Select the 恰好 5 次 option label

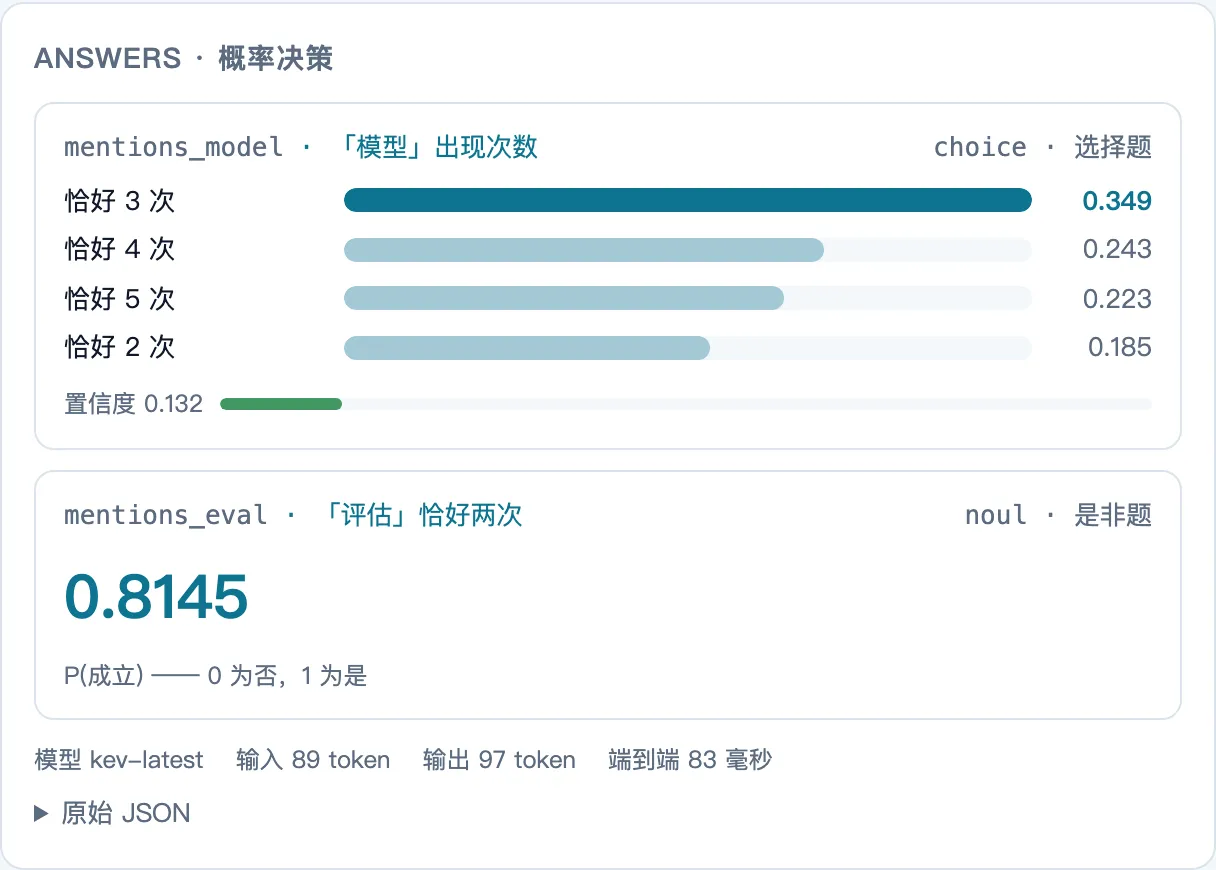[x=120, y=298]
